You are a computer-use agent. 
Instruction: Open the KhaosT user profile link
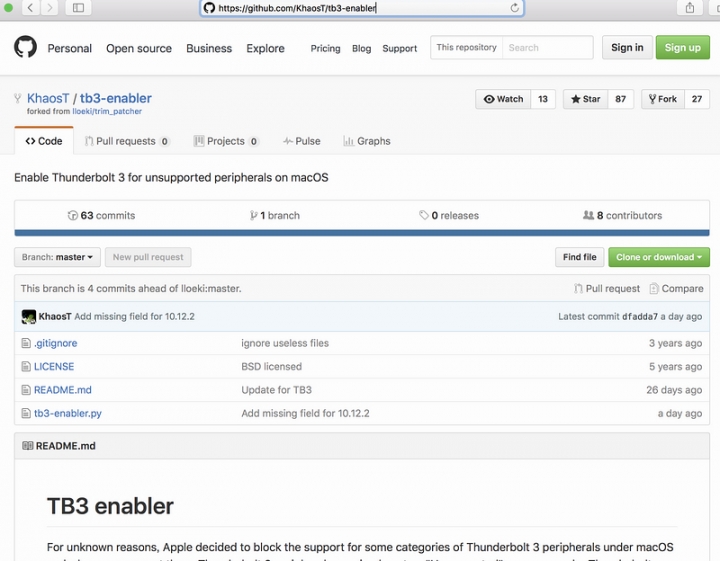[48, 98]
